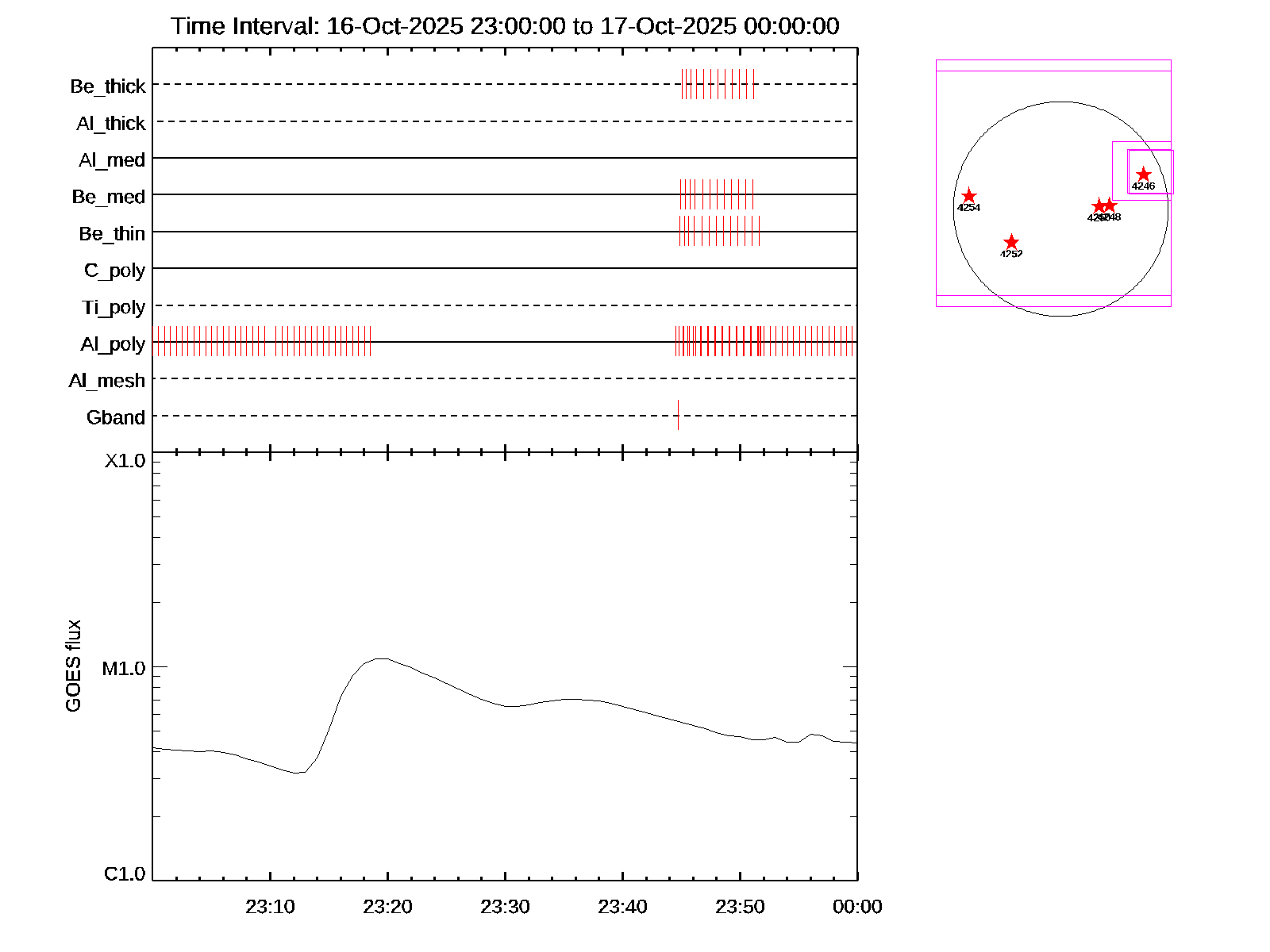Click the GOES flux axis title
This screenshot has width=1270, height=952.
click(73, 666)
